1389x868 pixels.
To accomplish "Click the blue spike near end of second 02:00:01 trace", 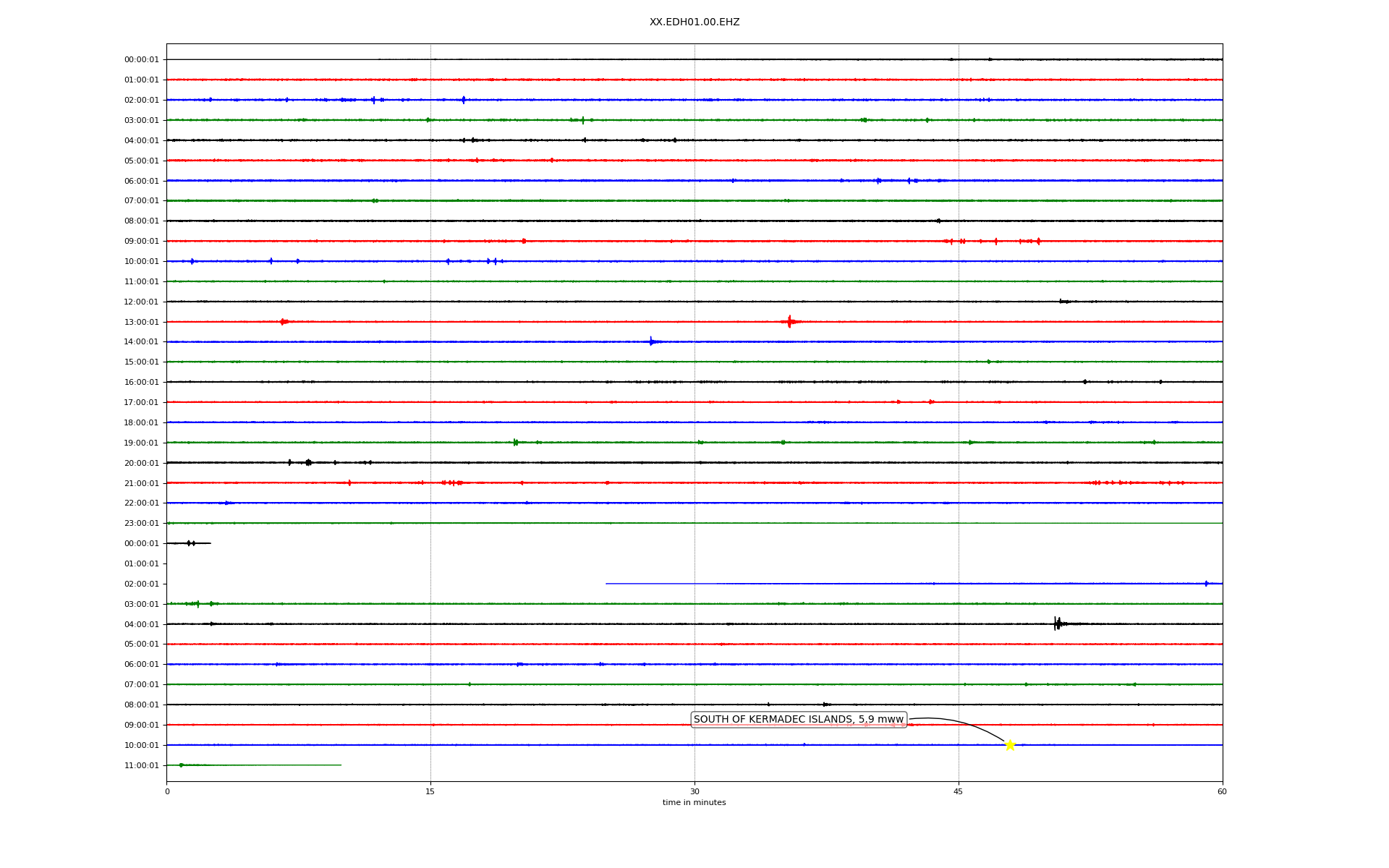I will [1206, 583].
